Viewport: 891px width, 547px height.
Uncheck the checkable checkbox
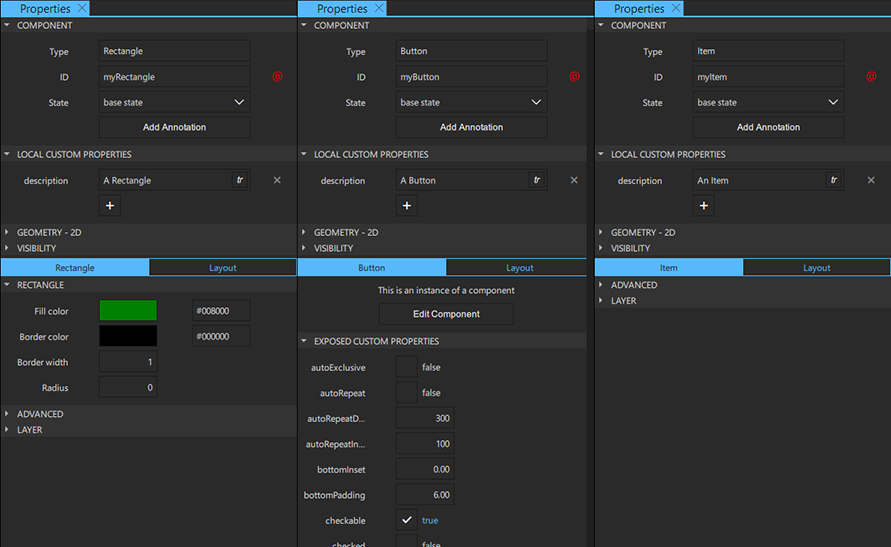(x=407, y=520)
